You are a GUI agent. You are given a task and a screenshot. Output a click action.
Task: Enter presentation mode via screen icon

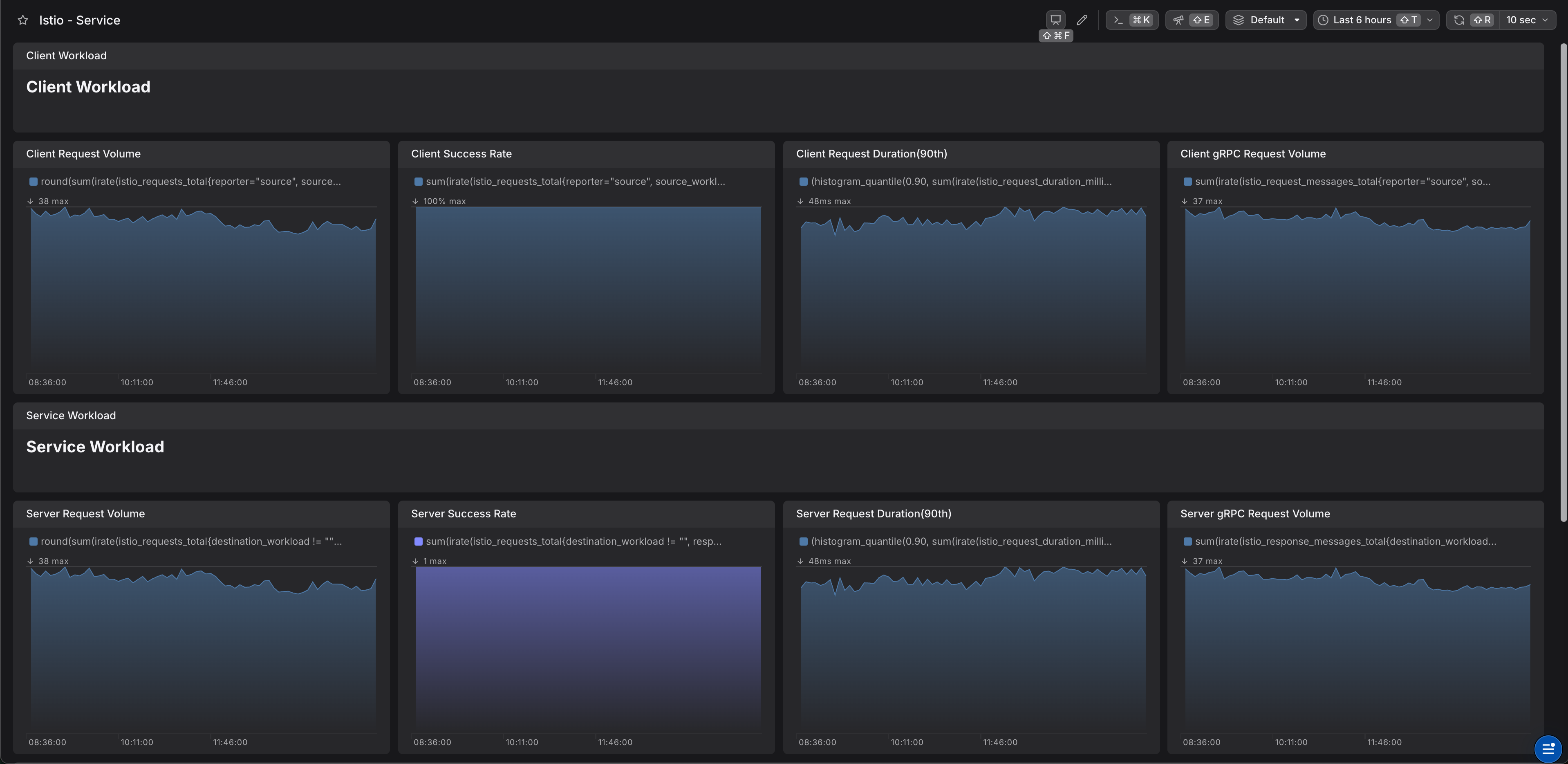(x=1055, y=20)
